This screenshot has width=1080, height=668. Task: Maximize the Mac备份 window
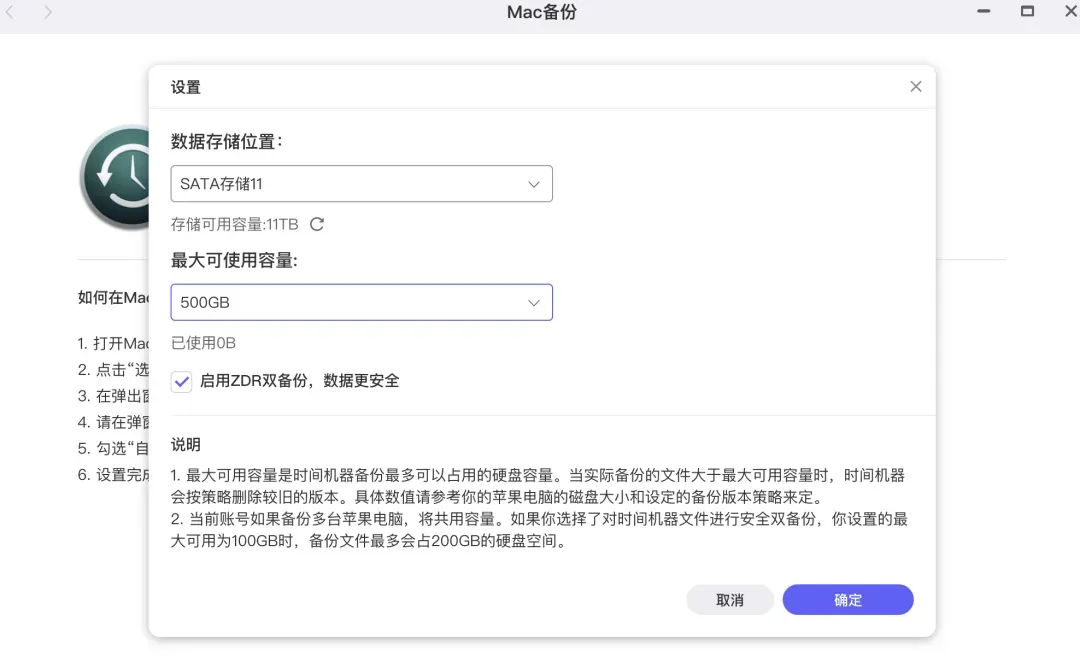tap(1027, 11)
